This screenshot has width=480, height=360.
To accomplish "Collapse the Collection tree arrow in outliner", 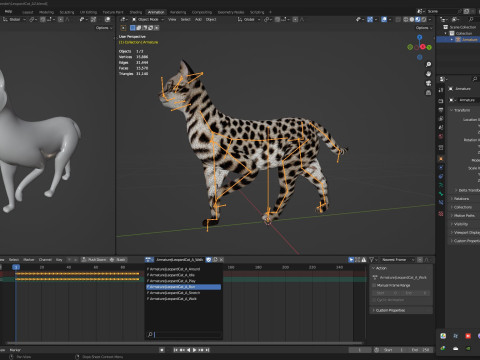I will coord(446,33).
